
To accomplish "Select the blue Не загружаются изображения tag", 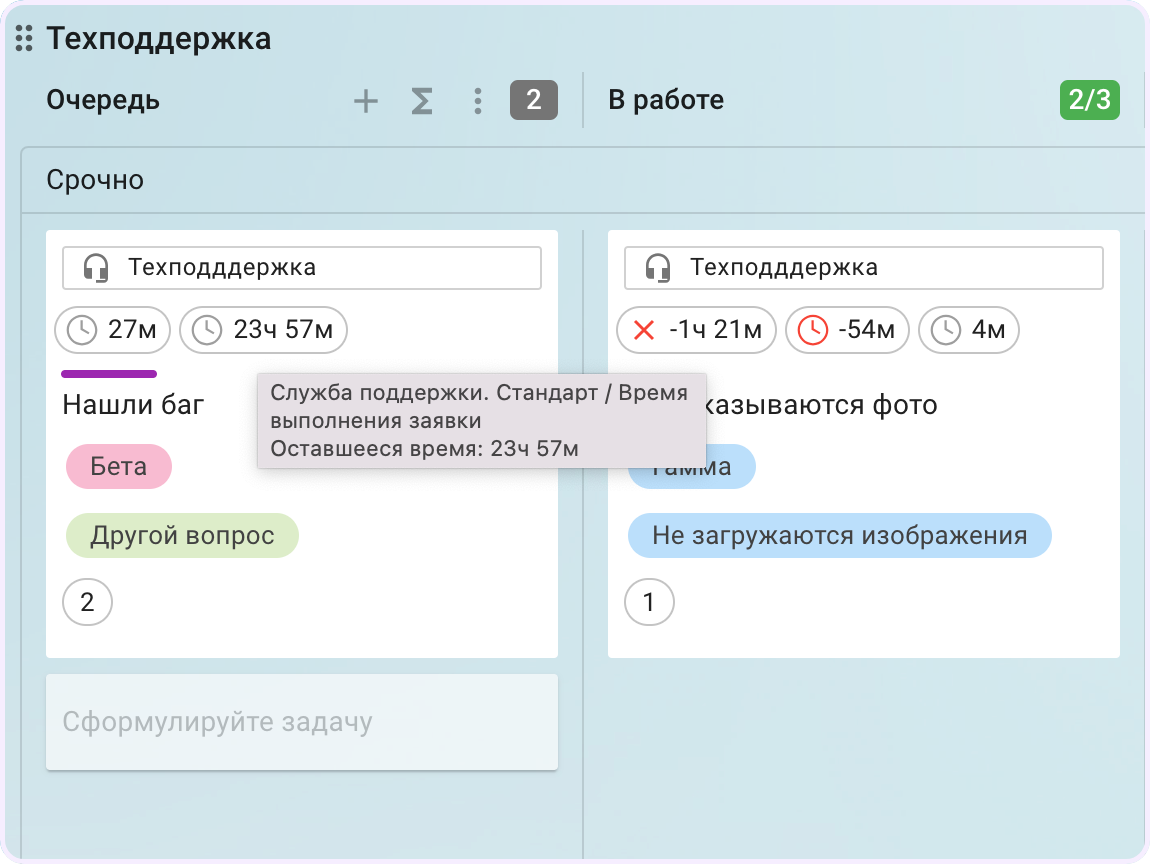I will [x=840, y=535].
